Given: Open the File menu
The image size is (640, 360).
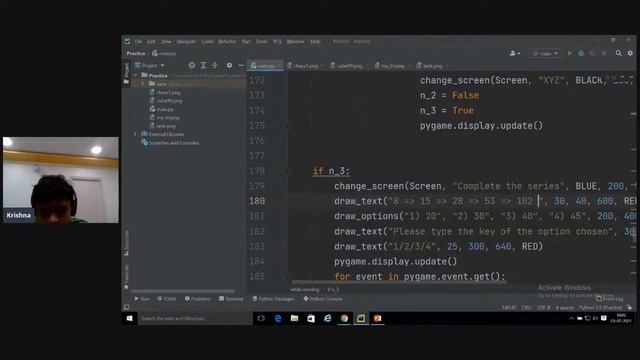Looking at the screenshot, I should pyautogui.click(x=138, y=42).
